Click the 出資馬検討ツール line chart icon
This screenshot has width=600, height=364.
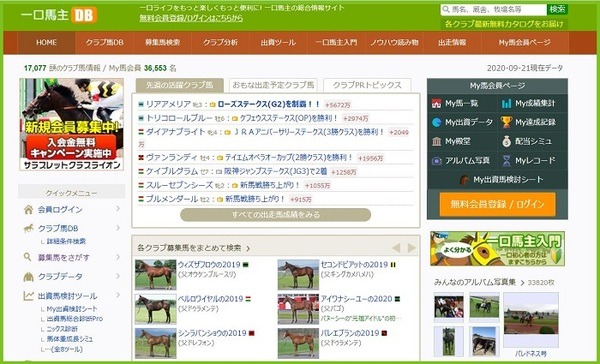pos(28,295)
